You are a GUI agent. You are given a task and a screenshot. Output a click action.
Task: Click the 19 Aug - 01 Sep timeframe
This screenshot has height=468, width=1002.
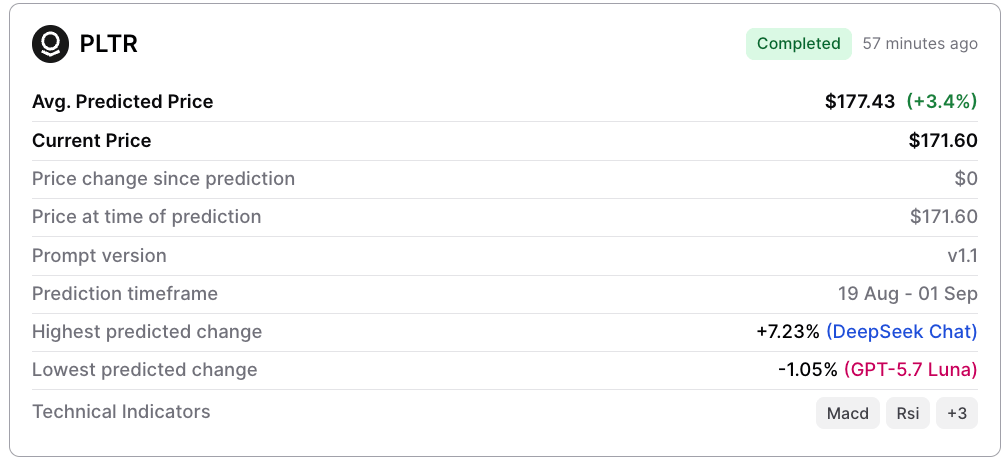click(x=908, y=294)
